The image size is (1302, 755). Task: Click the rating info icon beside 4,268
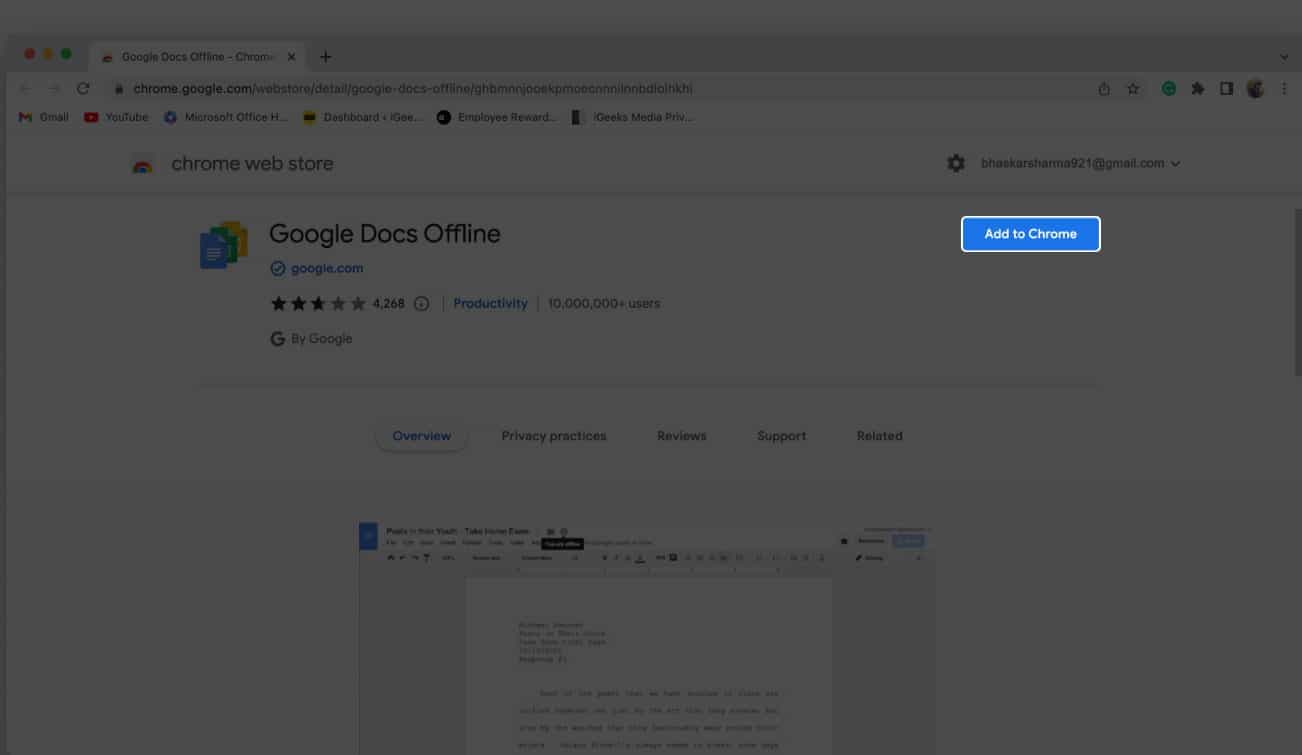421,304
